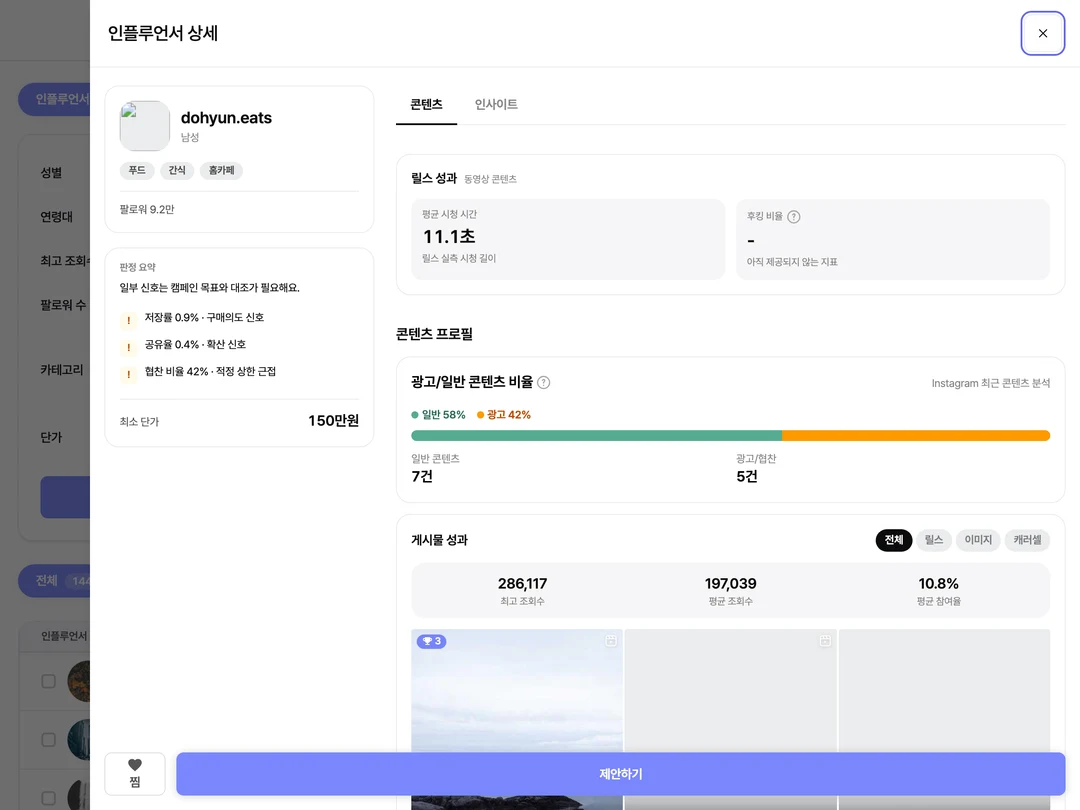Click the 제안하기 button
The image size is (1080, 810).
coord(620,773)
